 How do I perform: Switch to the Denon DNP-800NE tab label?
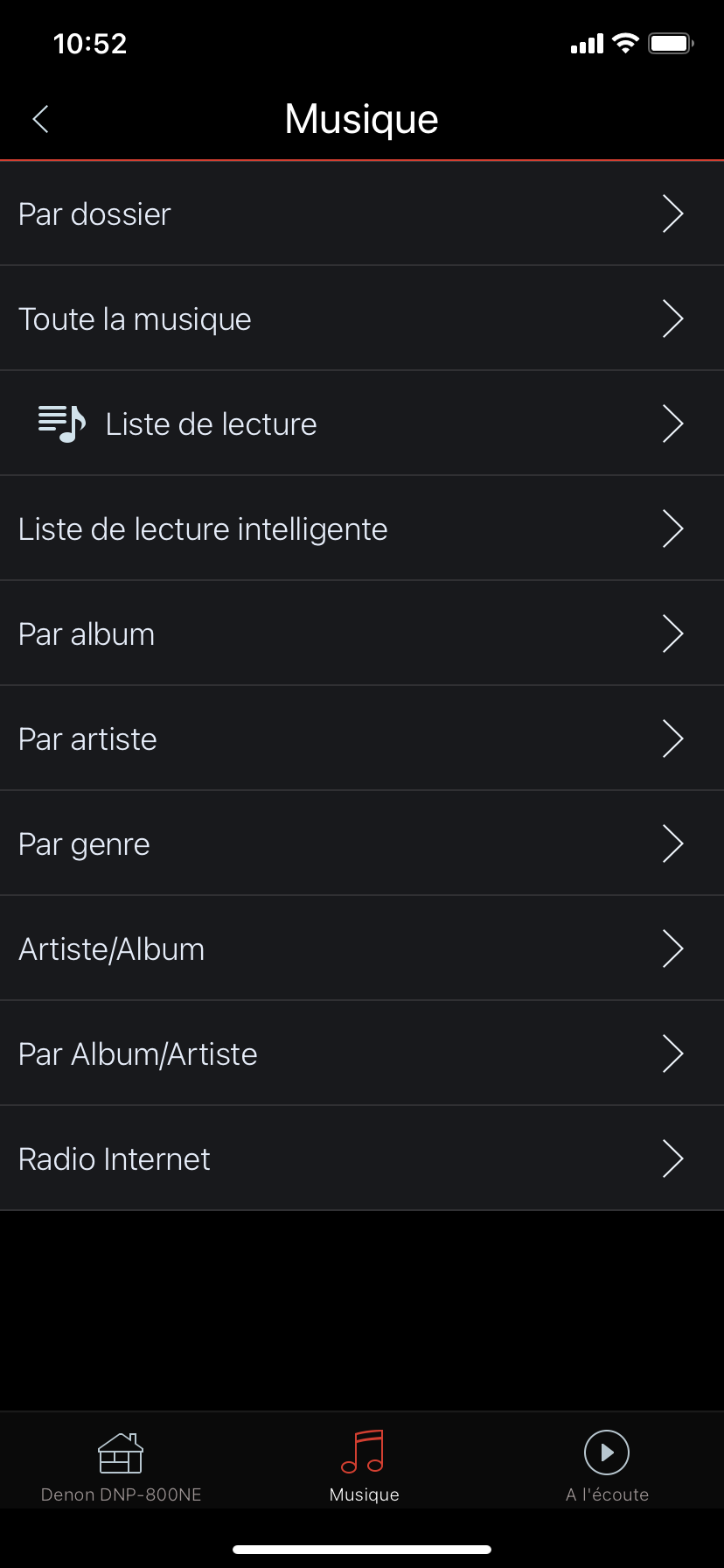pyautogui.click(x=122, y=1494)
